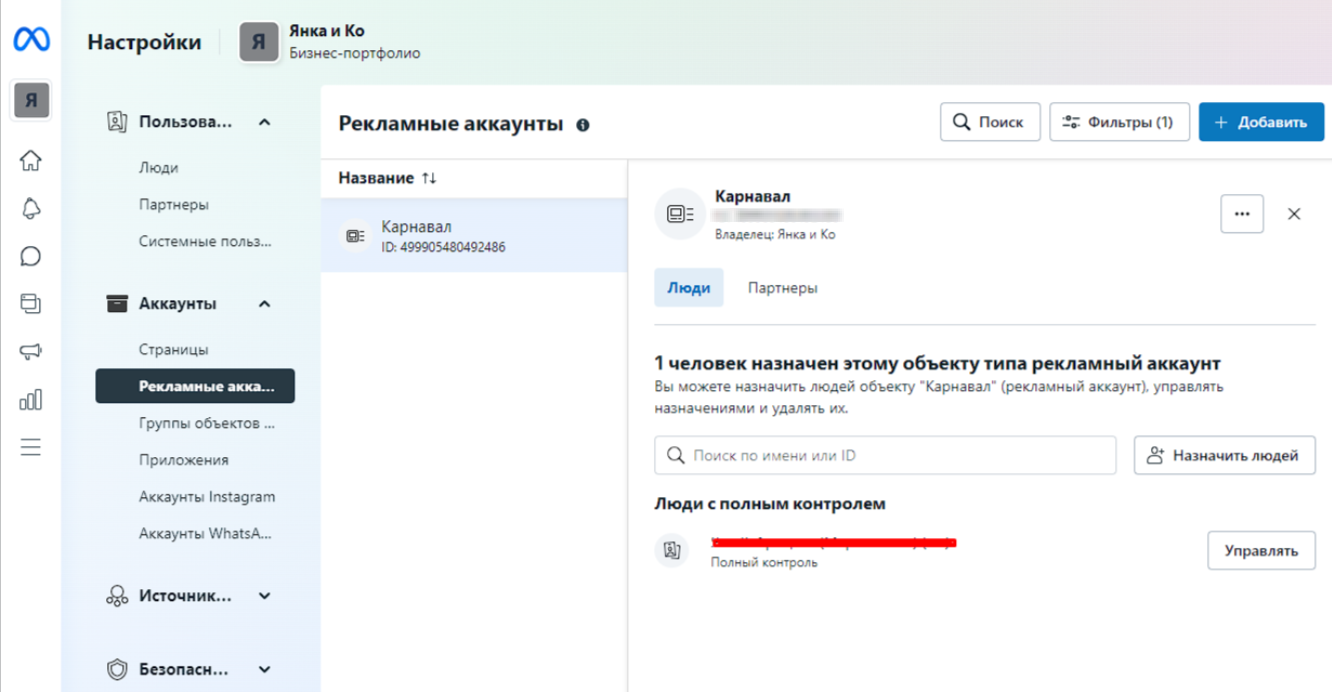
Task: Click the info icon beside Рекламные аккаунты
Action: pyautogui.click(x=583, y=125)
